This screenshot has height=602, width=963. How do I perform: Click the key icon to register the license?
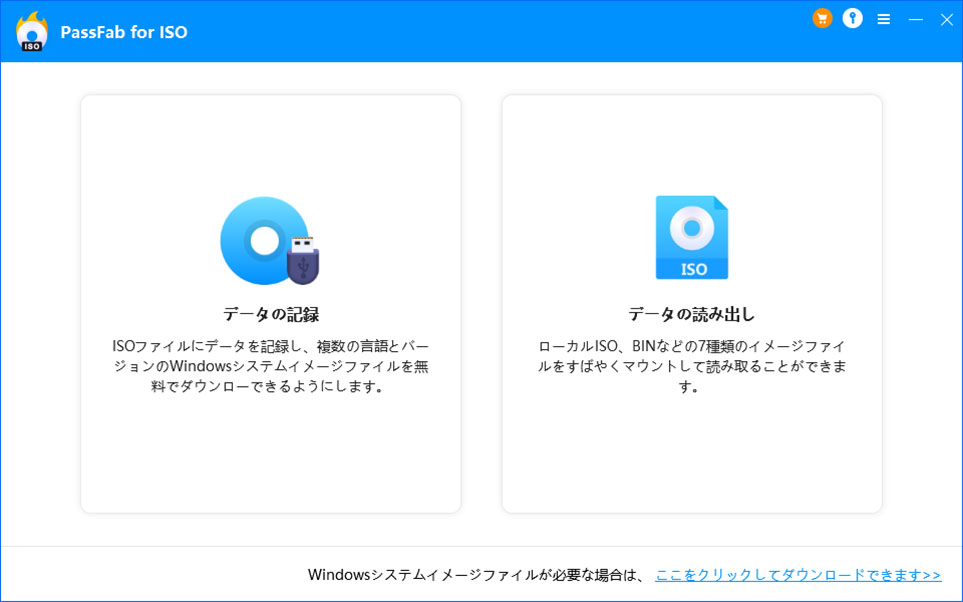[852, 18]
